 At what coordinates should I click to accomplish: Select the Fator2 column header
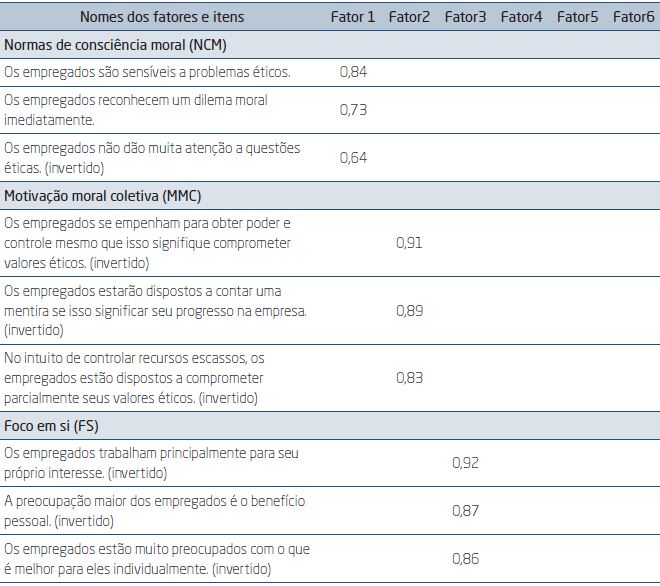[x=410, y=17]
